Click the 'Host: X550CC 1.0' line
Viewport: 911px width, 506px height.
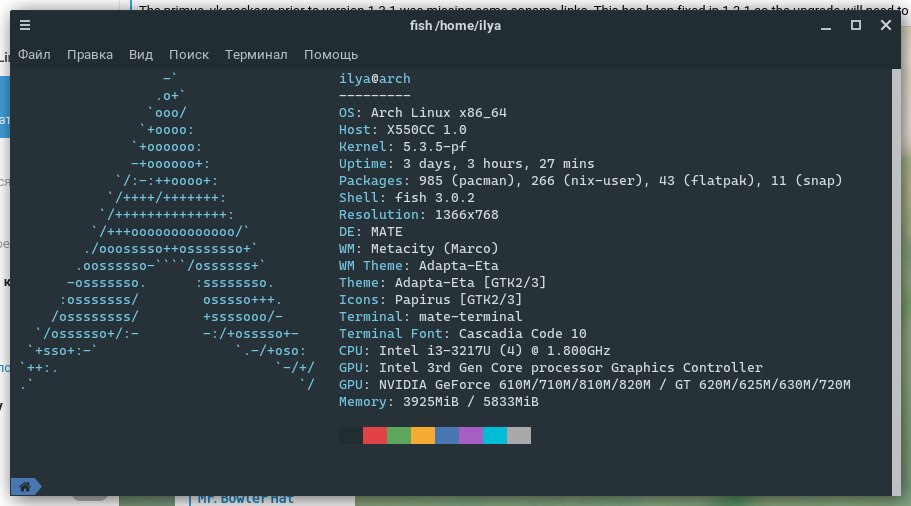pyautogui.click(x=403, y=130)
